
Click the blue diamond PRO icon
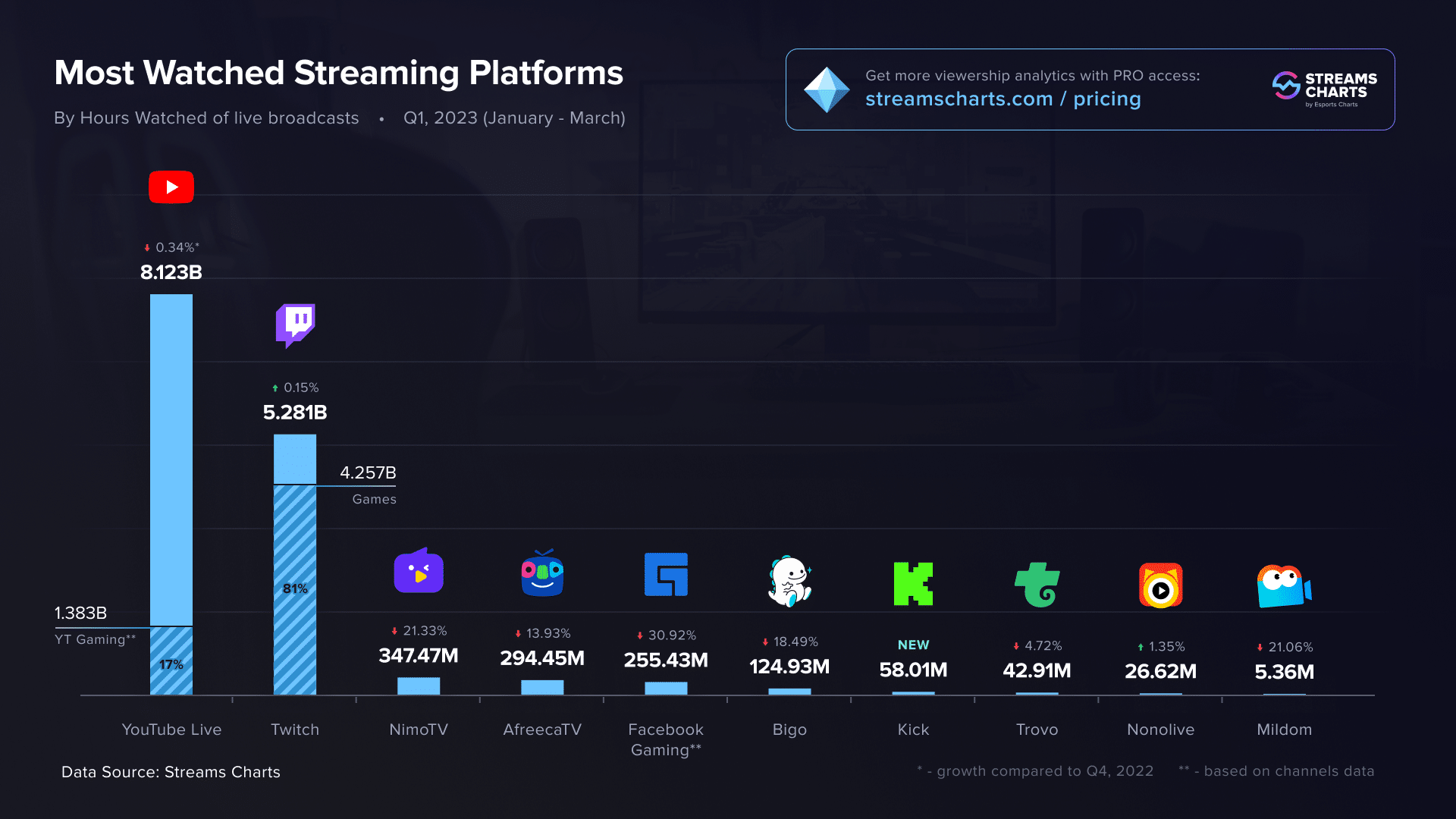827,89
